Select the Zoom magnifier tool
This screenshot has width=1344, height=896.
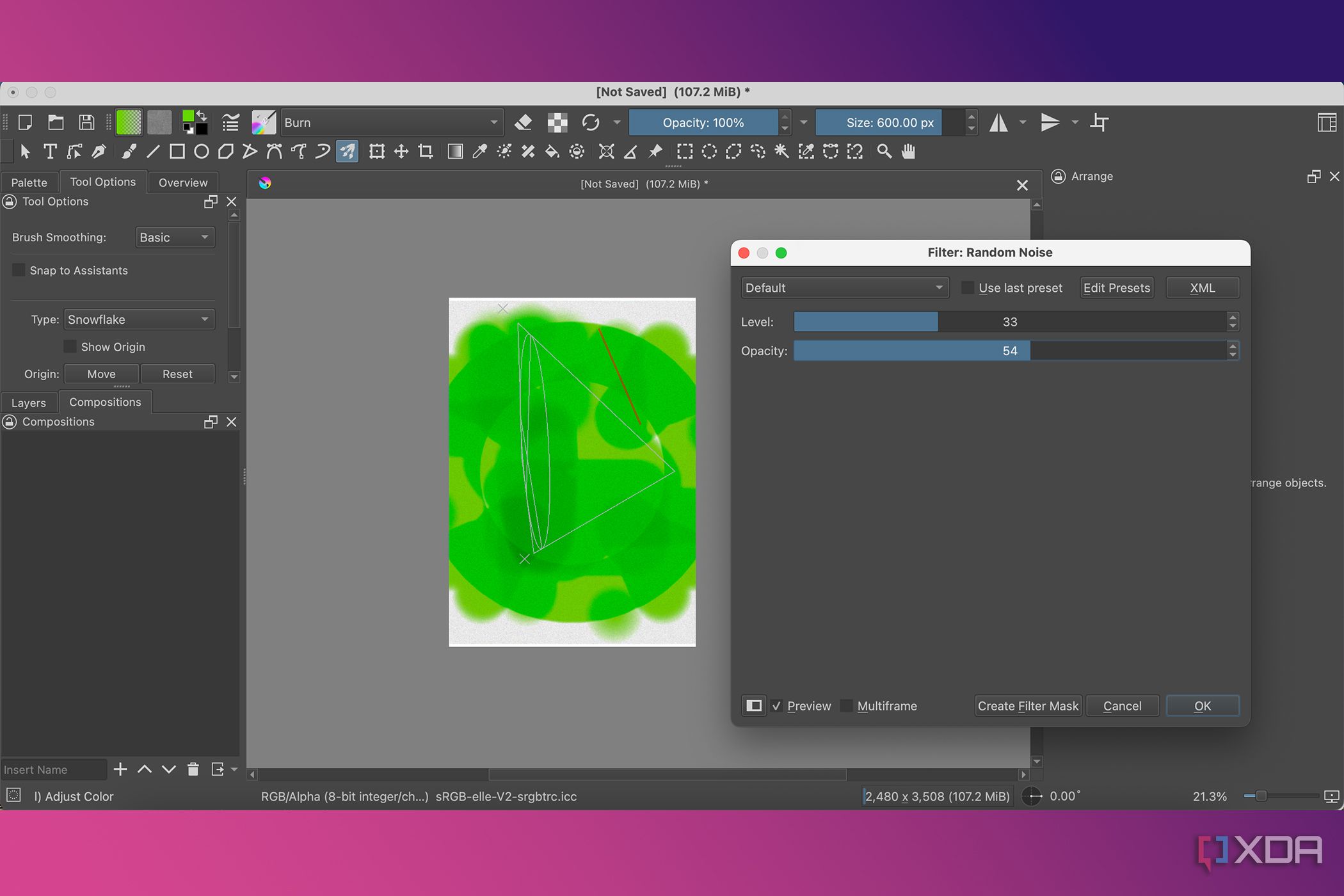click(884, 152)
